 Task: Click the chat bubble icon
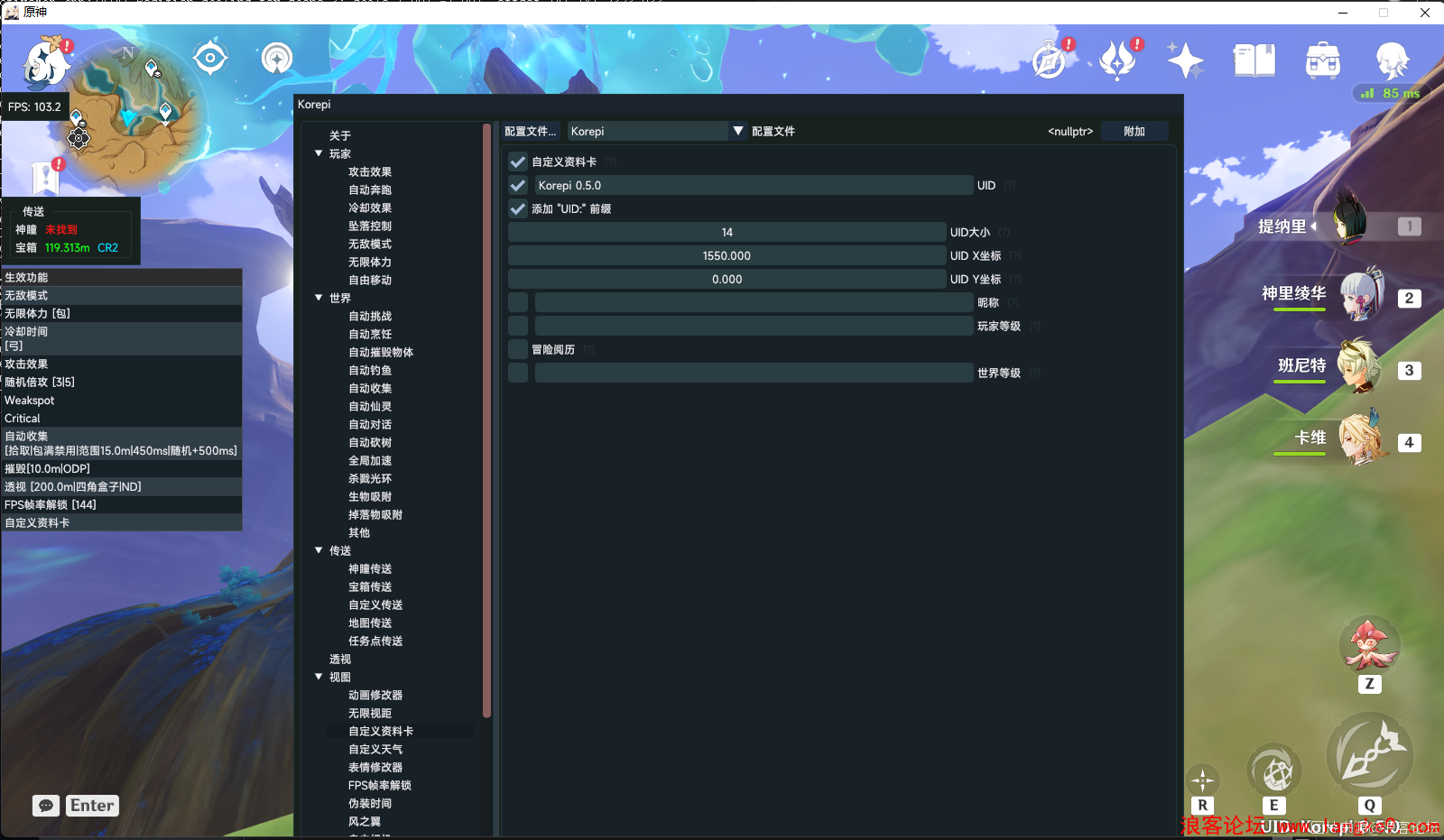(46, 805)
